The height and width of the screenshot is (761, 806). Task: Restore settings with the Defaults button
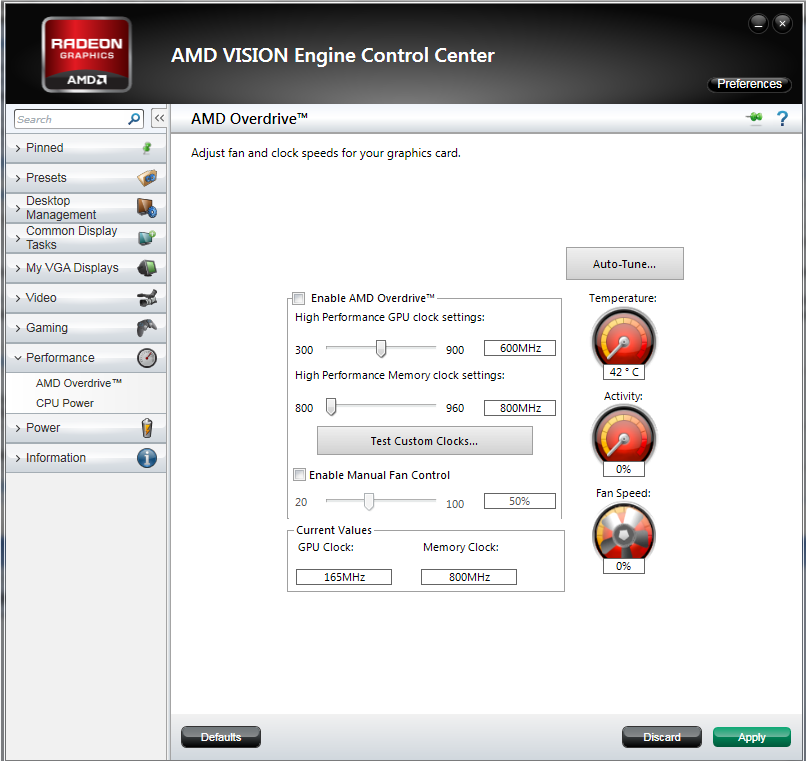pos(221,737)
